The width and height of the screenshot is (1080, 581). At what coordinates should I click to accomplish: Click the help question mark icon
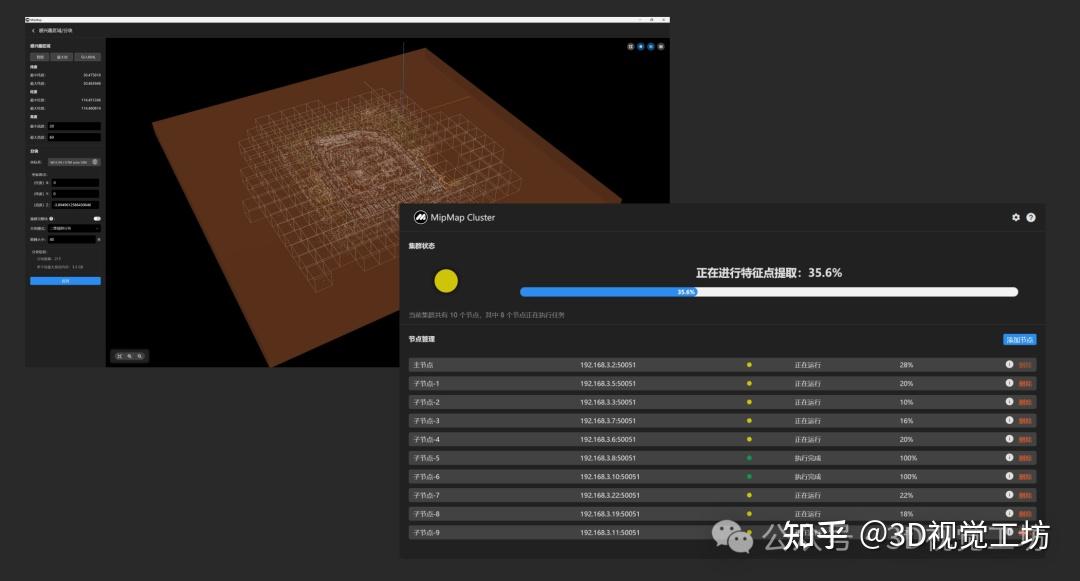[x=1031, y=217]
